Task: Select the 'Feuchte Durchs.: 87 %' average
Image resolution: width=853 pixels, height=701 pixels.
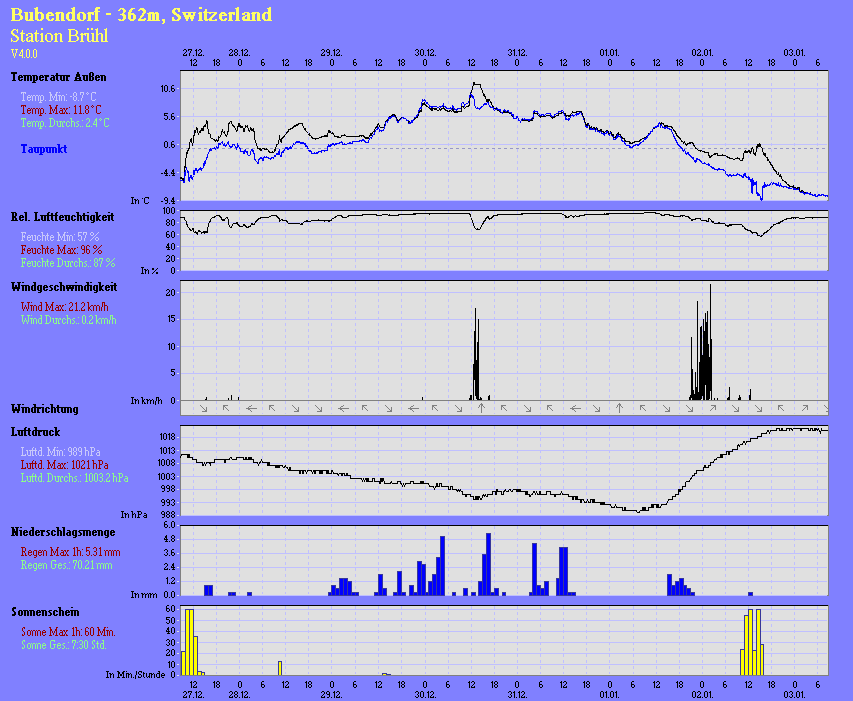Action: (68, 263)
